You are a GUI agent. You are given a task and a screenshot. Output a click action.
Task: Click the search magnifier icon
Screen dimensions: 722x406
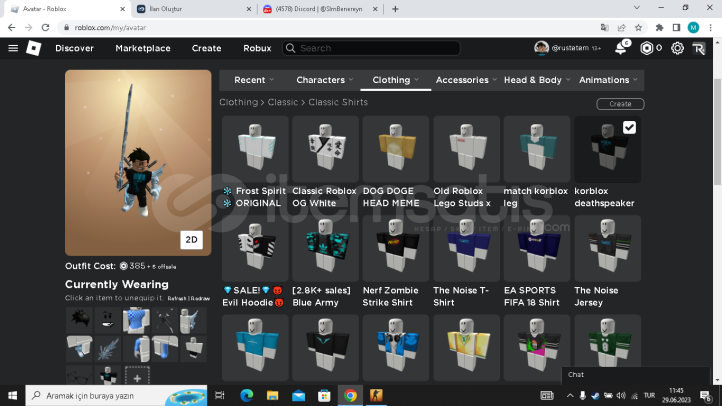(x=291, y=48)
